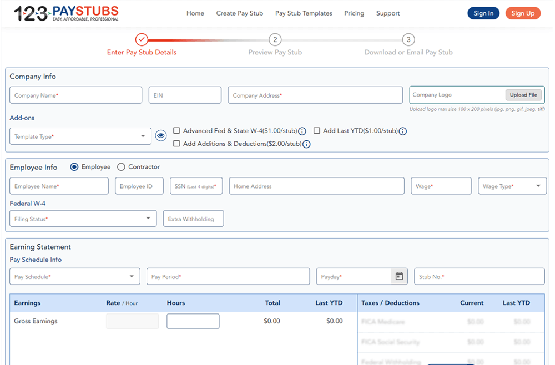
Task: Open the Payday calendar picker icon
Action: point(399,276)
